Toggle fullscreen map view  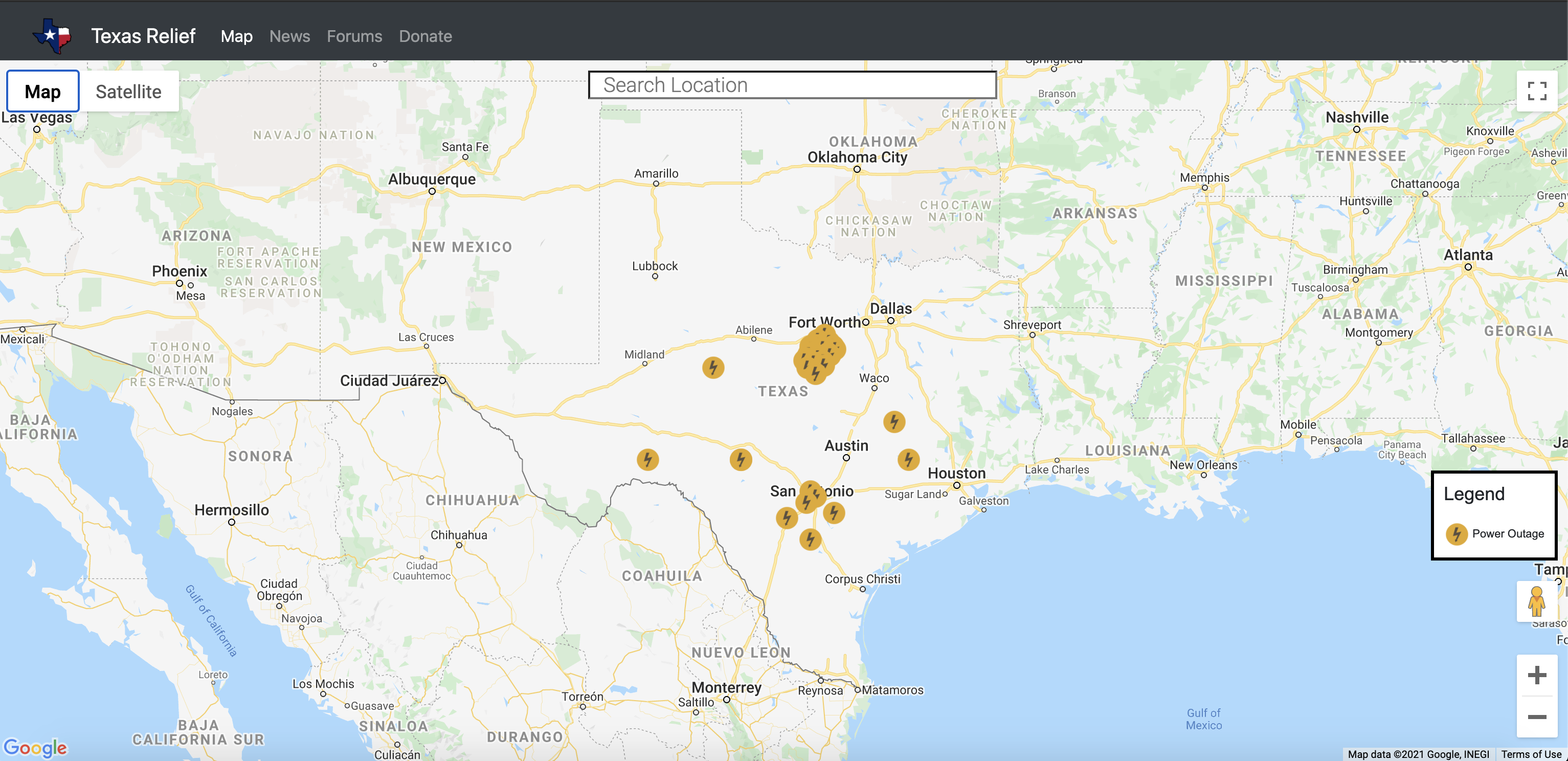(1536, 92)
